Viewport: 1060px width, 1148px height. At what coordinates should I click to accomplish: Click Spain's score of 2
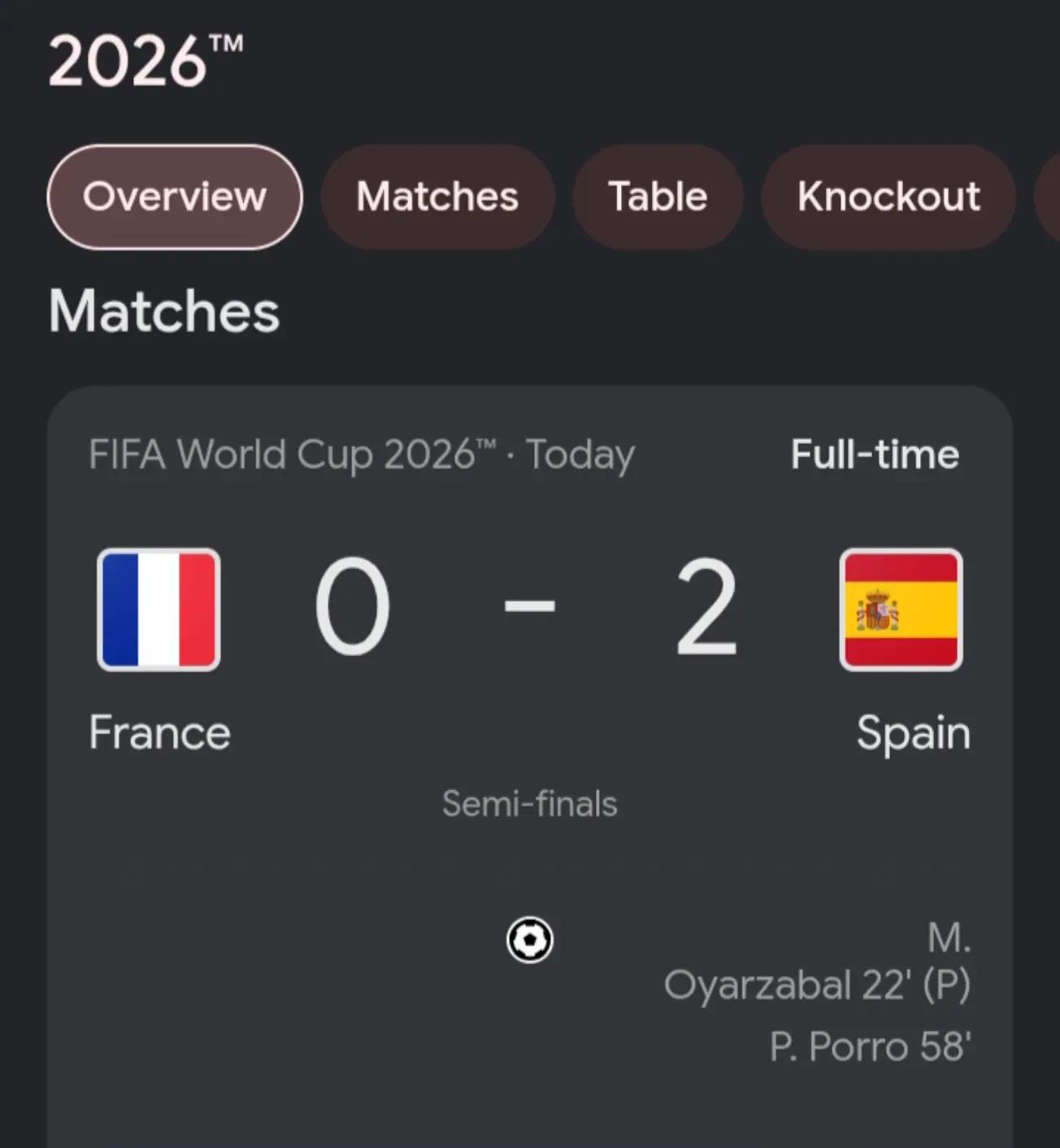coord(706,607)
